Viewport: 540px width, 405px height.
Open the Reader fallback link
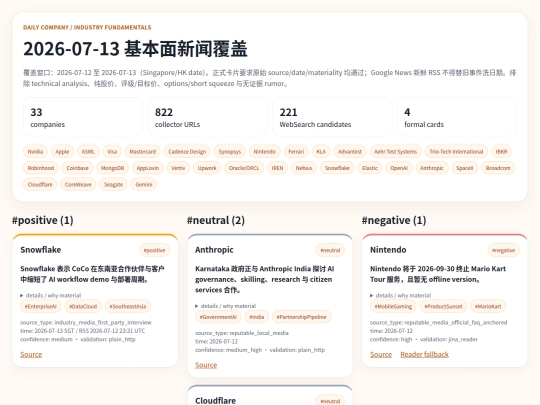(x=424, y=354)
